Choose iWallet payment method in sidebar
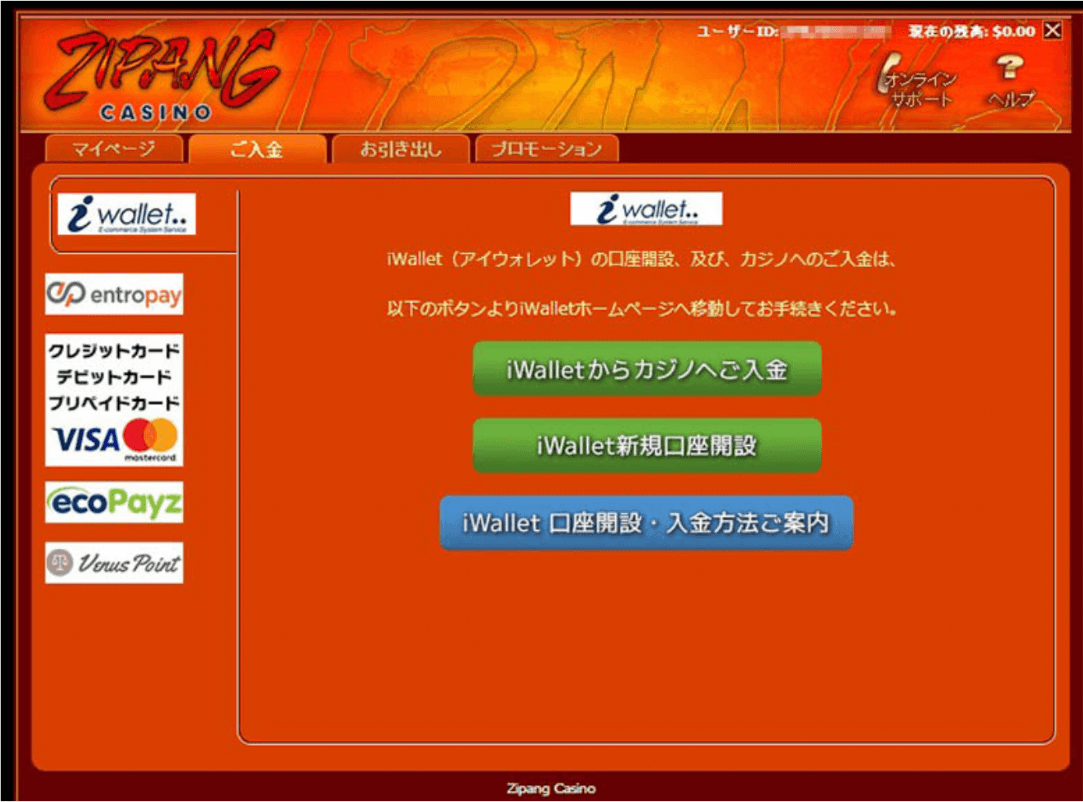1083x802 pixels. pyautogui.click(x=126, y=214)
